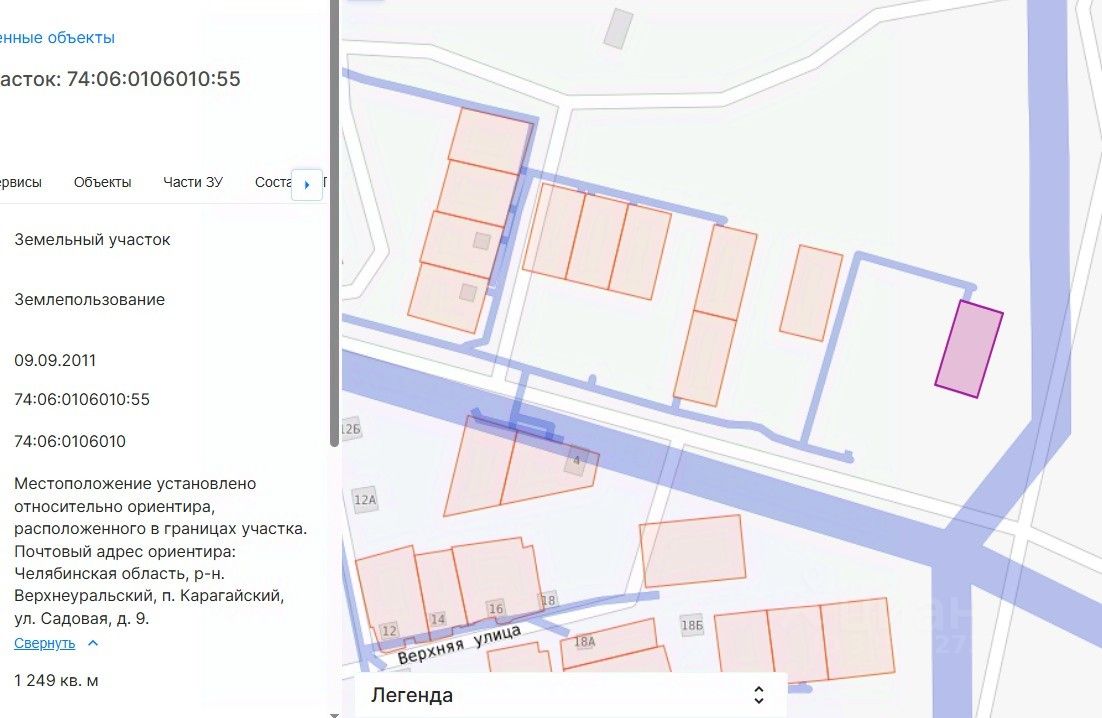Collapse address via chevron next to Свернуть
Screen dimensions: 1102x718
pos(93,643)
